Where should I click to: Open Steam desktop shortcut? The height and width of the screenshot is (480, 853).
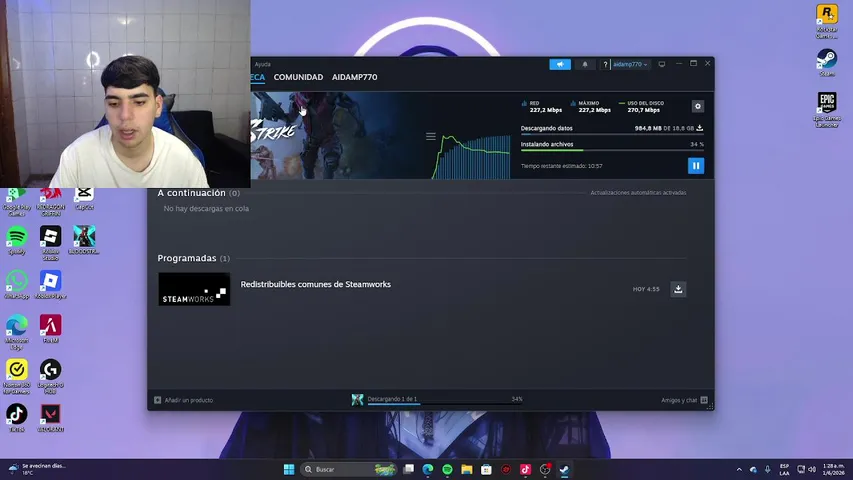tap(827, 62)
